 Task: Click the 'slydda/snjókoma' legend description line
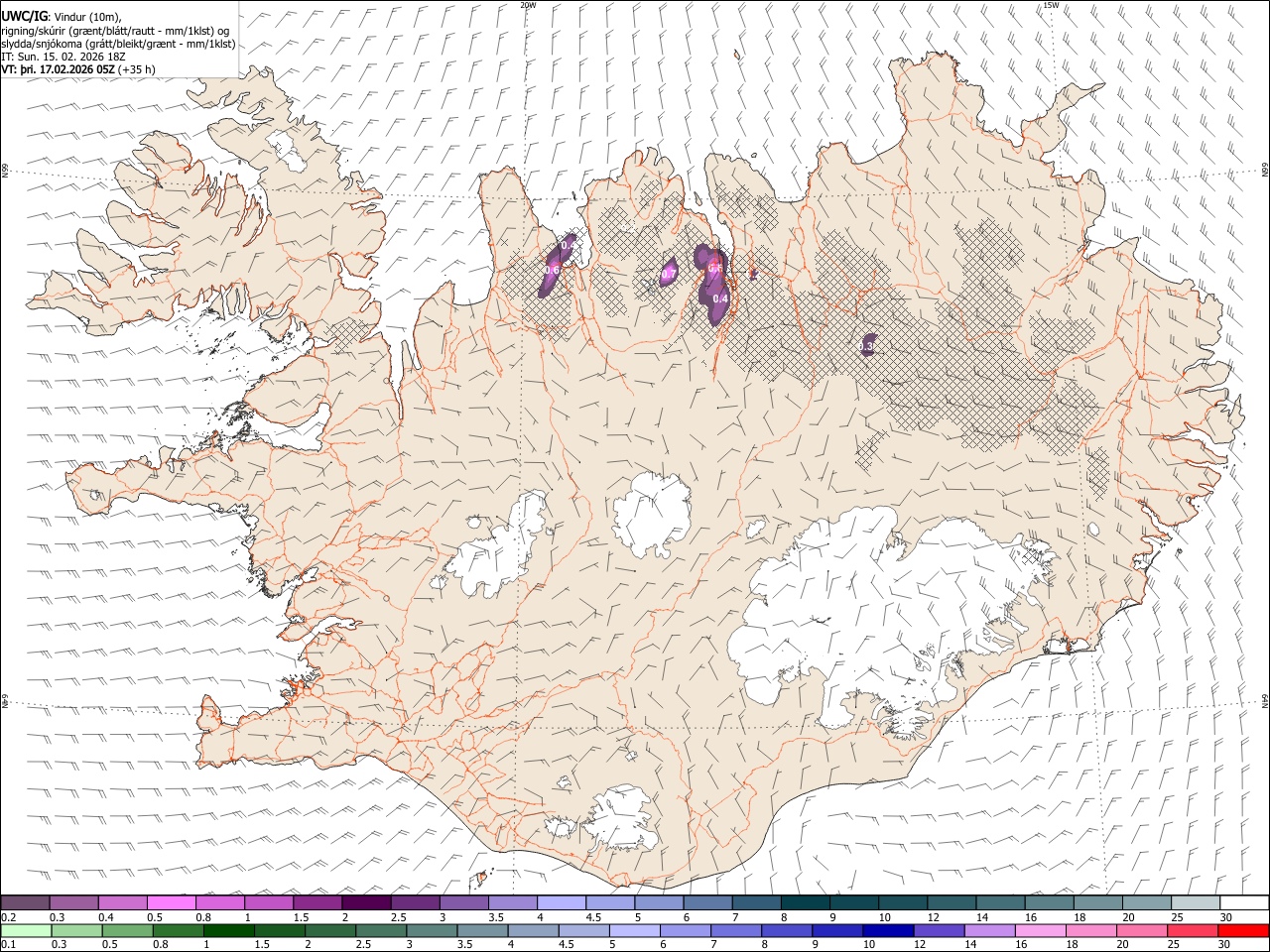click(118, 44)
